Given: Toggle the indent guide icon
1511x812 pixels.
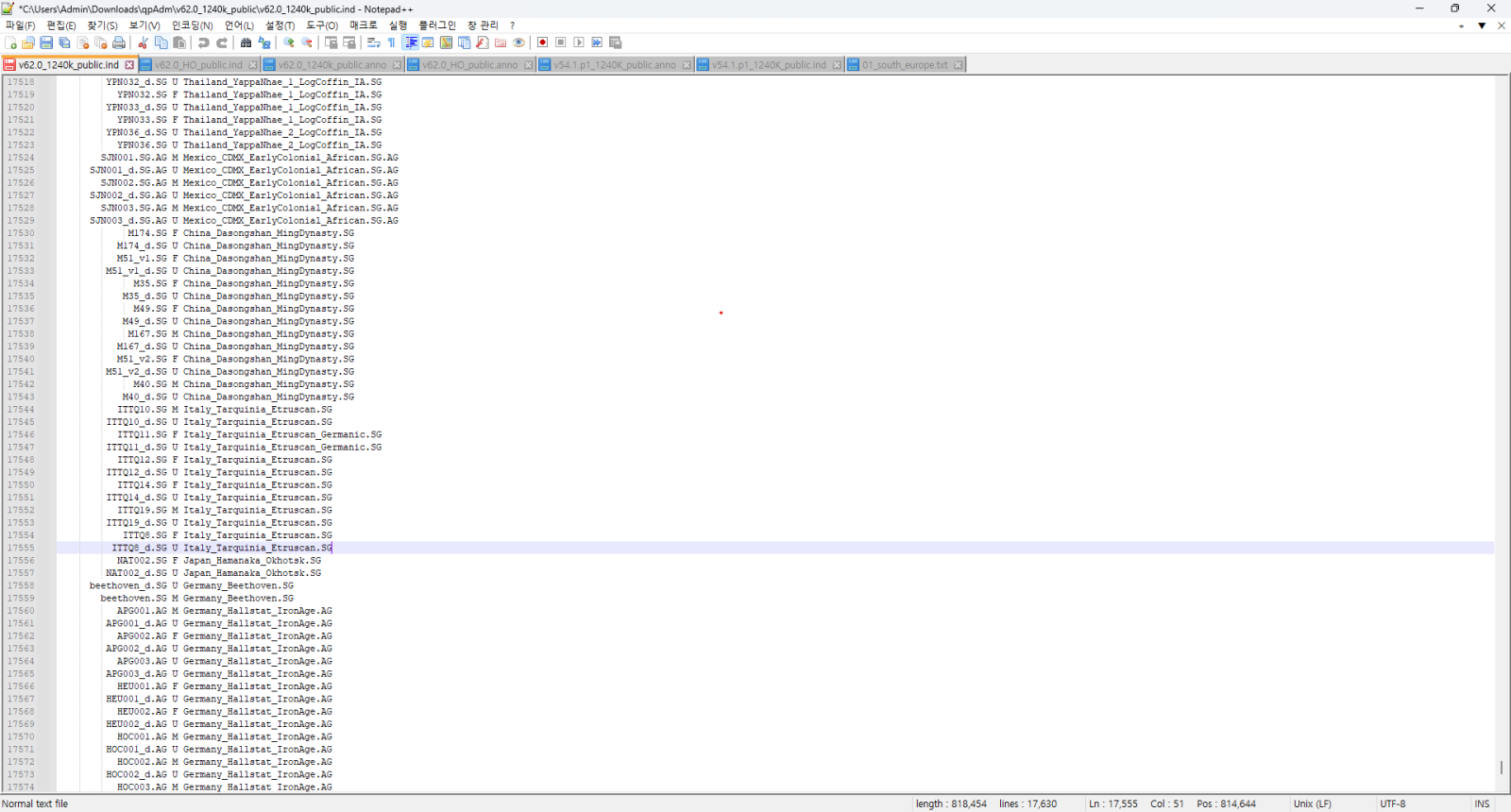Looking at the screenshot, I should point(411,42).
